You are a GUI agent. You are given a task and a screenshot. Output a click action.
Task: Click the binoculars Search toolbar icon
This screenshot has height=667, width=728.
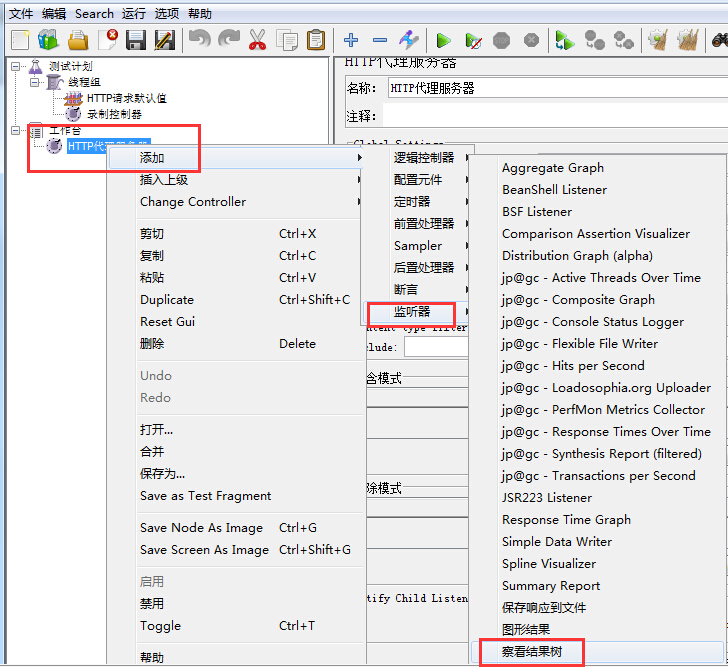720,40
